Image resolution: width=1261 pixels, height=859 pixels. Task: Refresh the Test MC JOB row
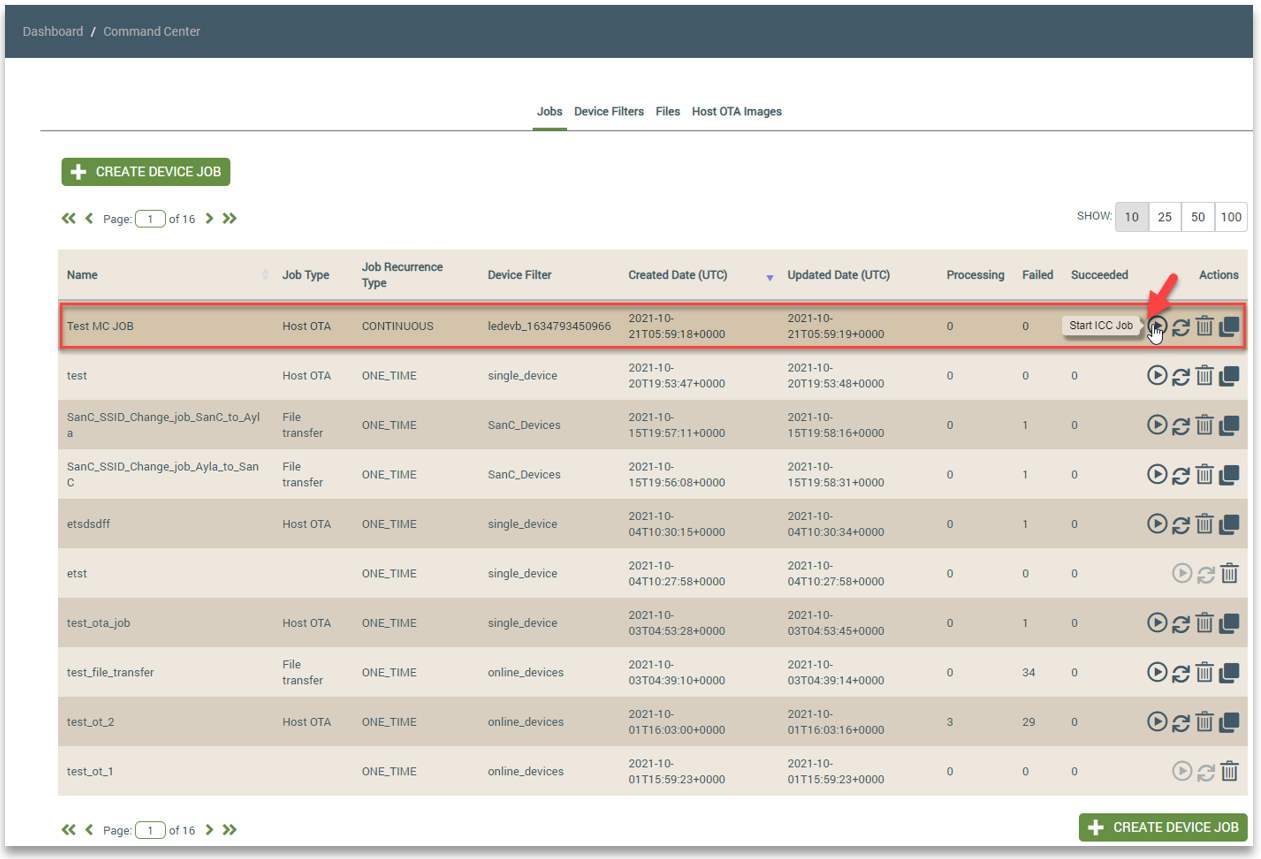click(1181, 326)
